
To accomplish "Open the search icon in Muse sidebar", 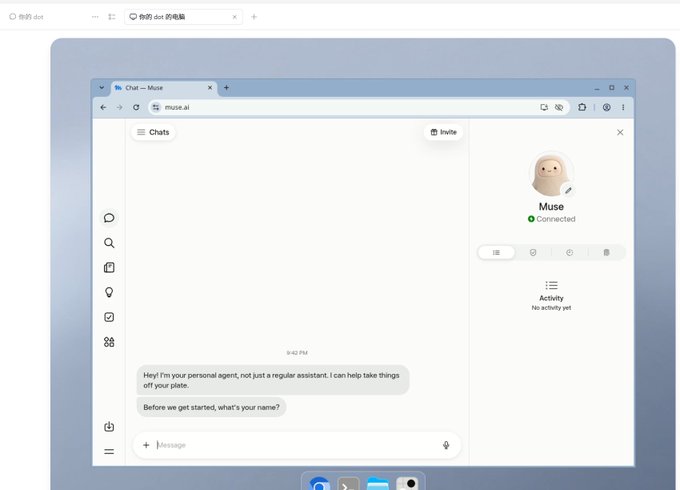I will 109,243.
